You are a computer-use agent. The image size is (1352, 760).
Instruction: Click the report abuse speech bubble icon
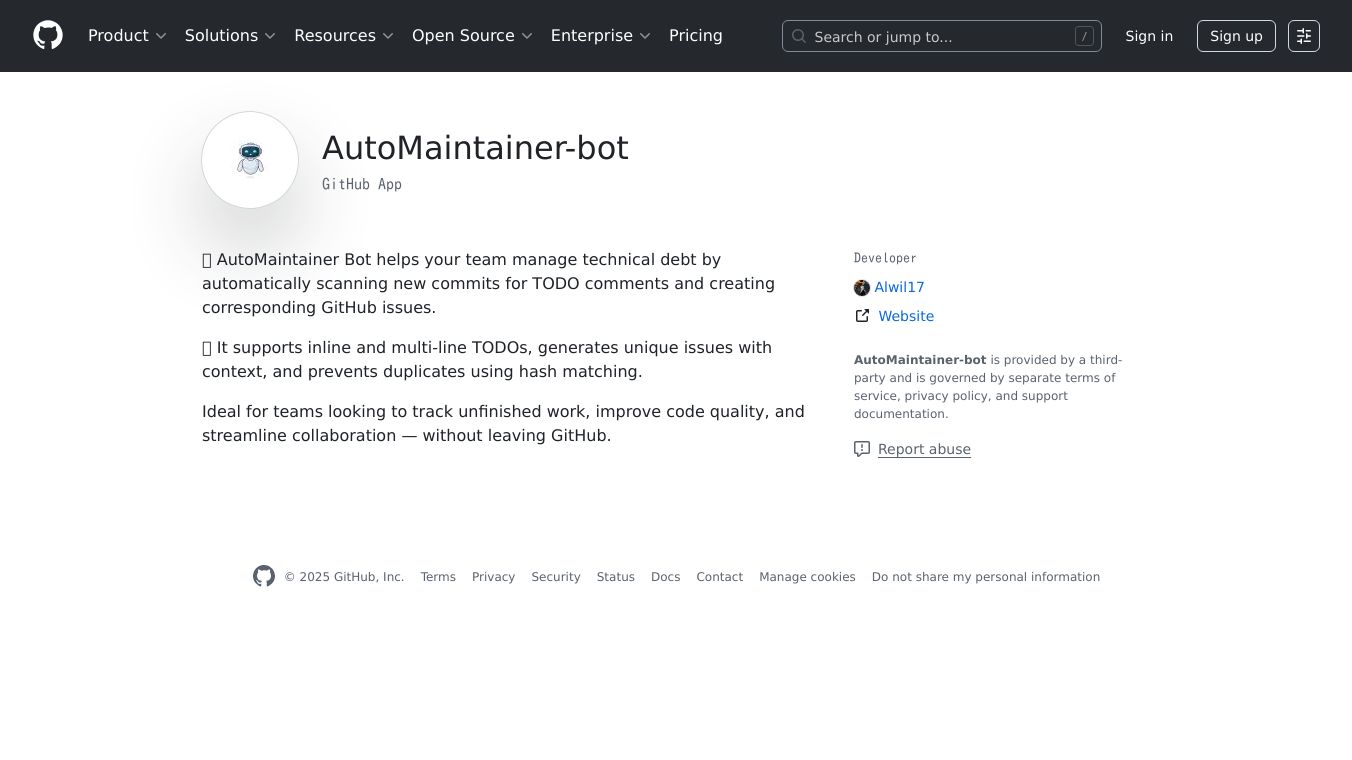tap(862, 449)
